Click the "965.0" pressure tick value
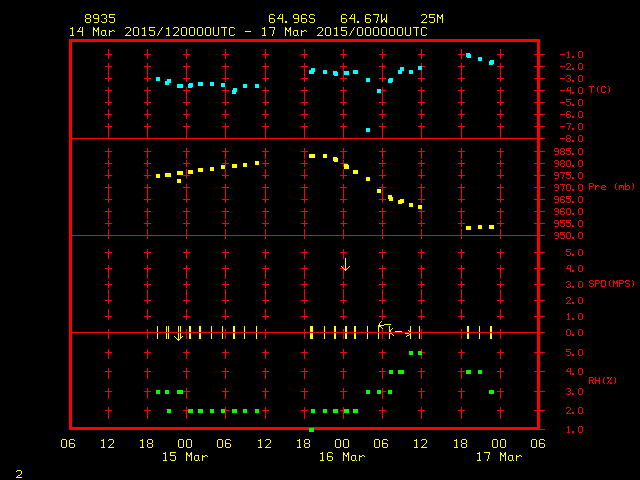 coord(569,200)
